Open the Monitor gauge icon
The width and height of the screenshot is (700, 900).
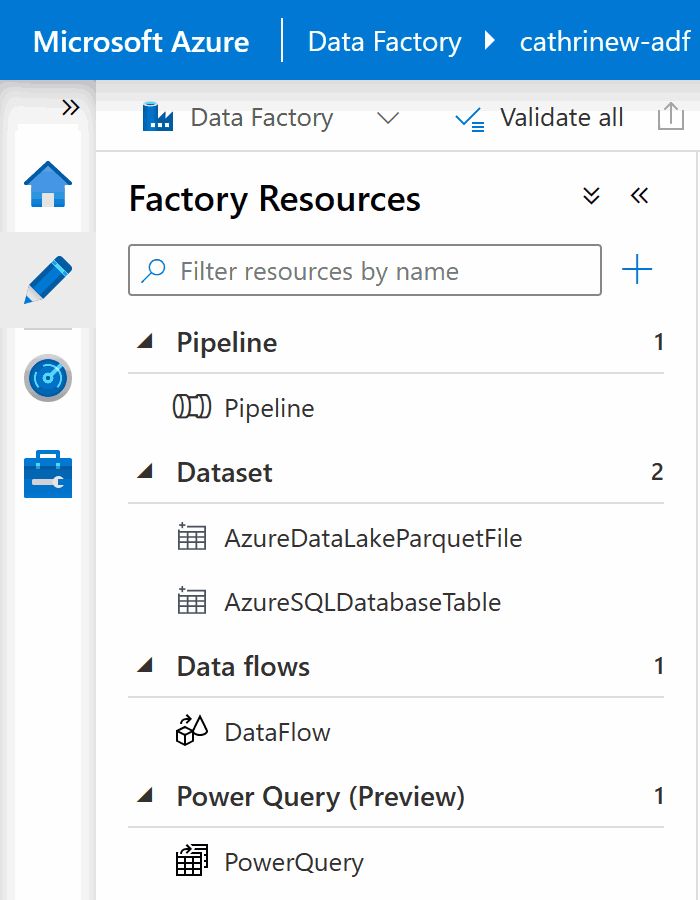point(47,378)
